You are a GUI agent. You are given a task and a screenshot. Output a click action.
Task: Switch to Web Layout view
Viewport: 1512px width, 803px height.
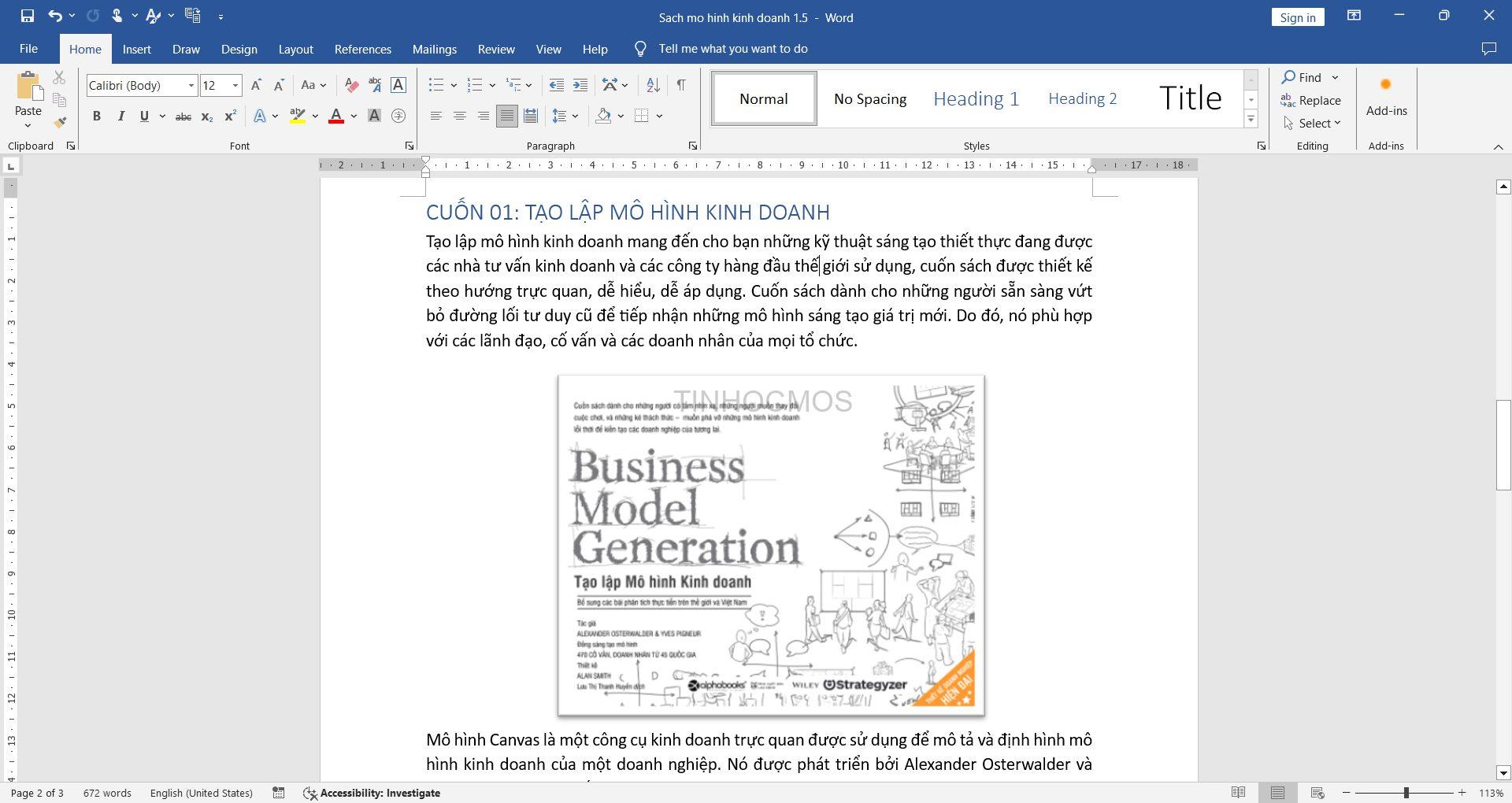pyautogui.click(x=1317, y=793)
